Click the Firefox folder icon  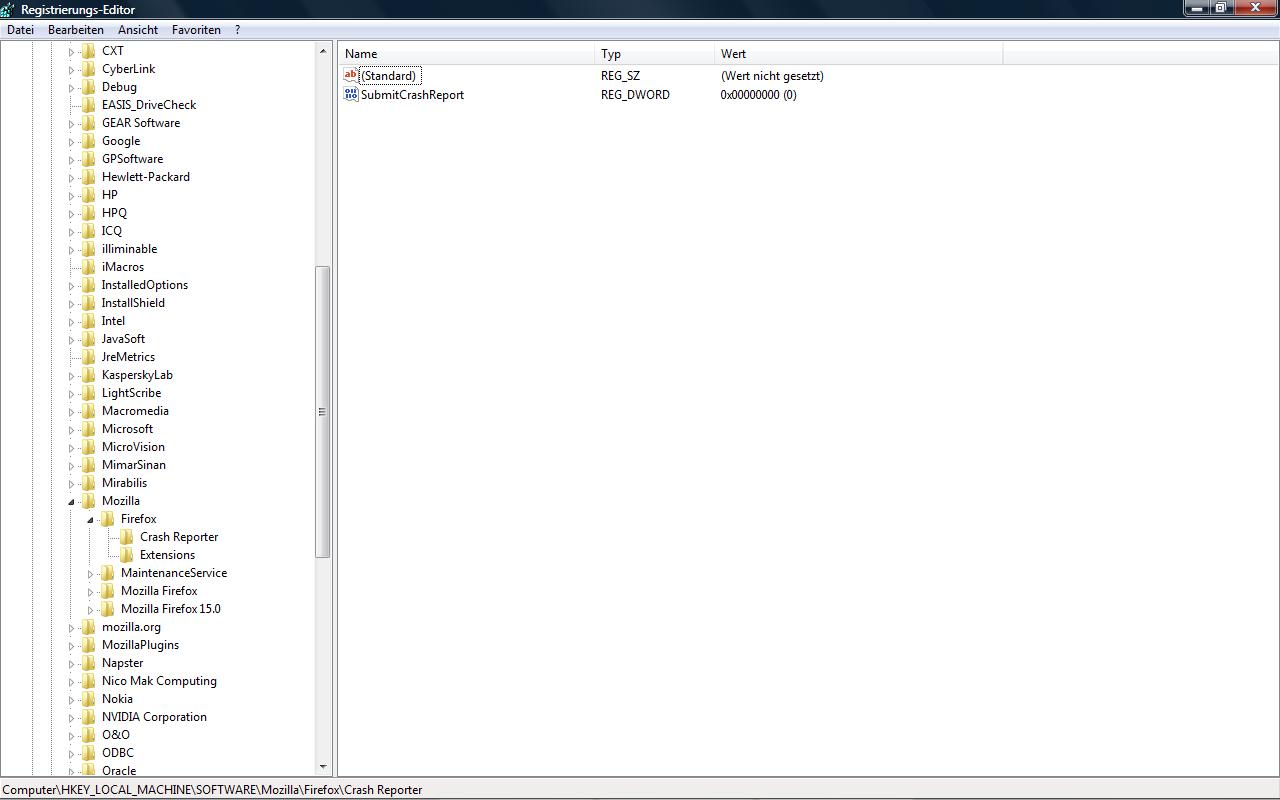(x=108, y=519)
